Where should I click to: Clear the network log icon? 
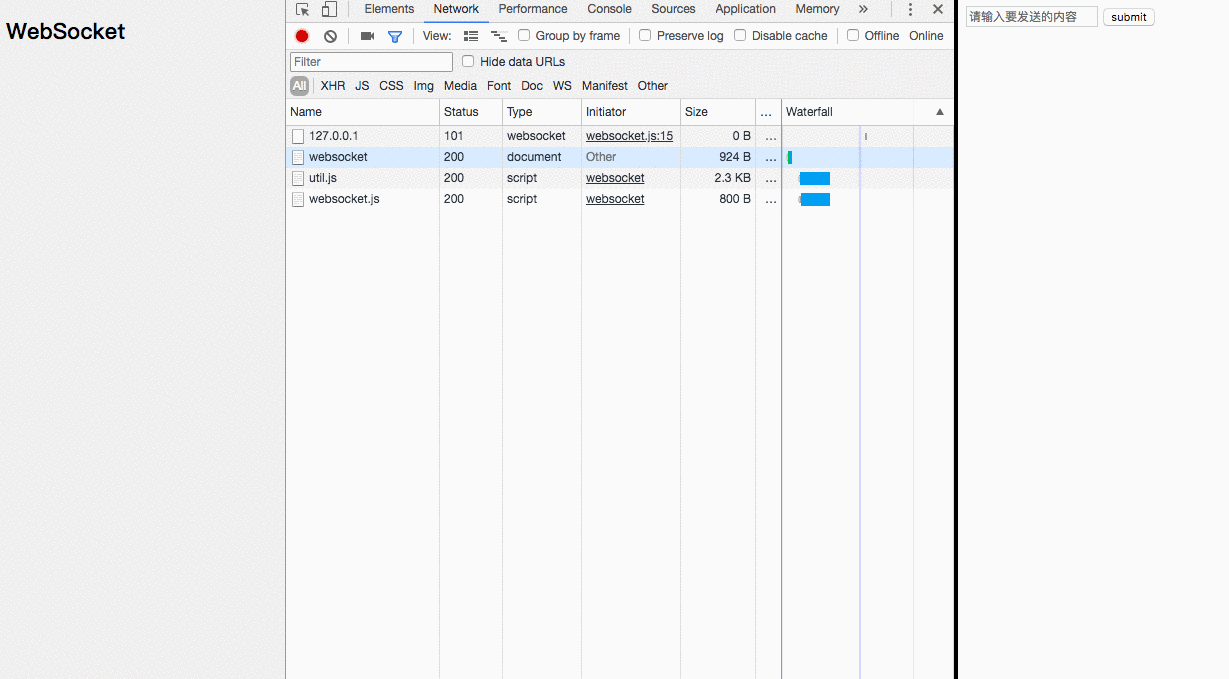(331, 36)
